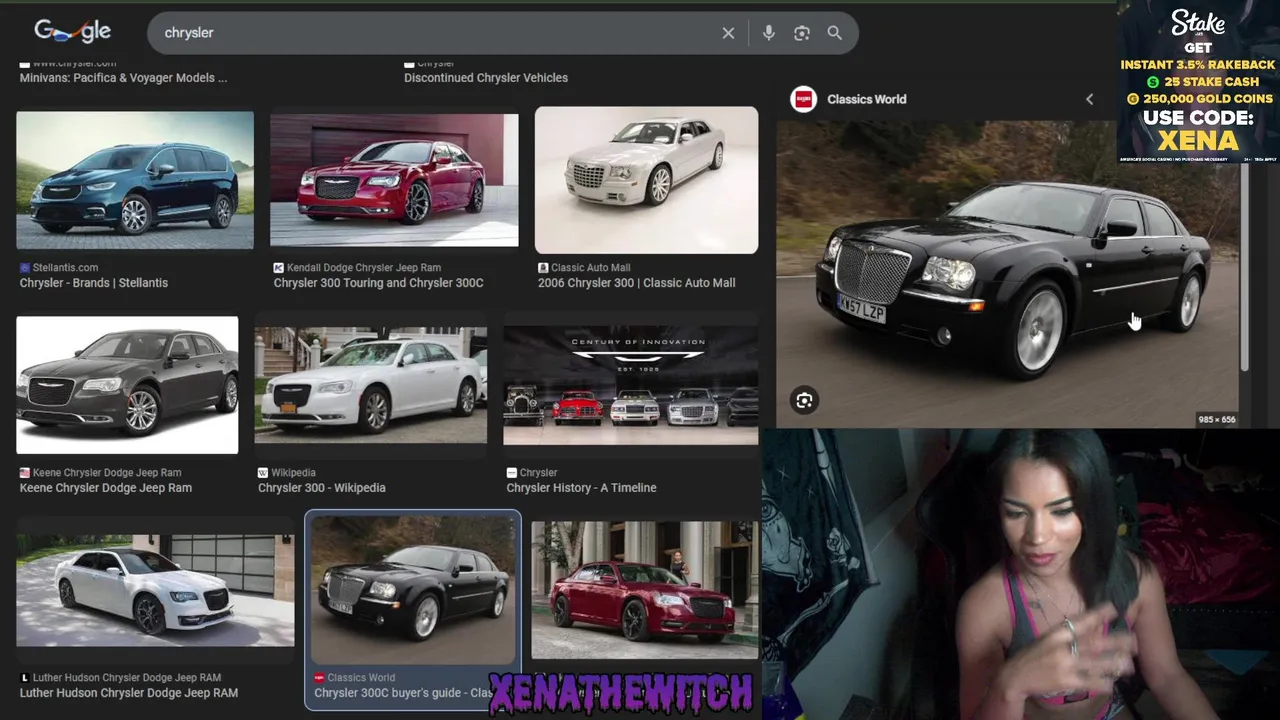
Task: Click the Stellantis favicon beside Stellantis.com
Action: [x=25, y=268]
